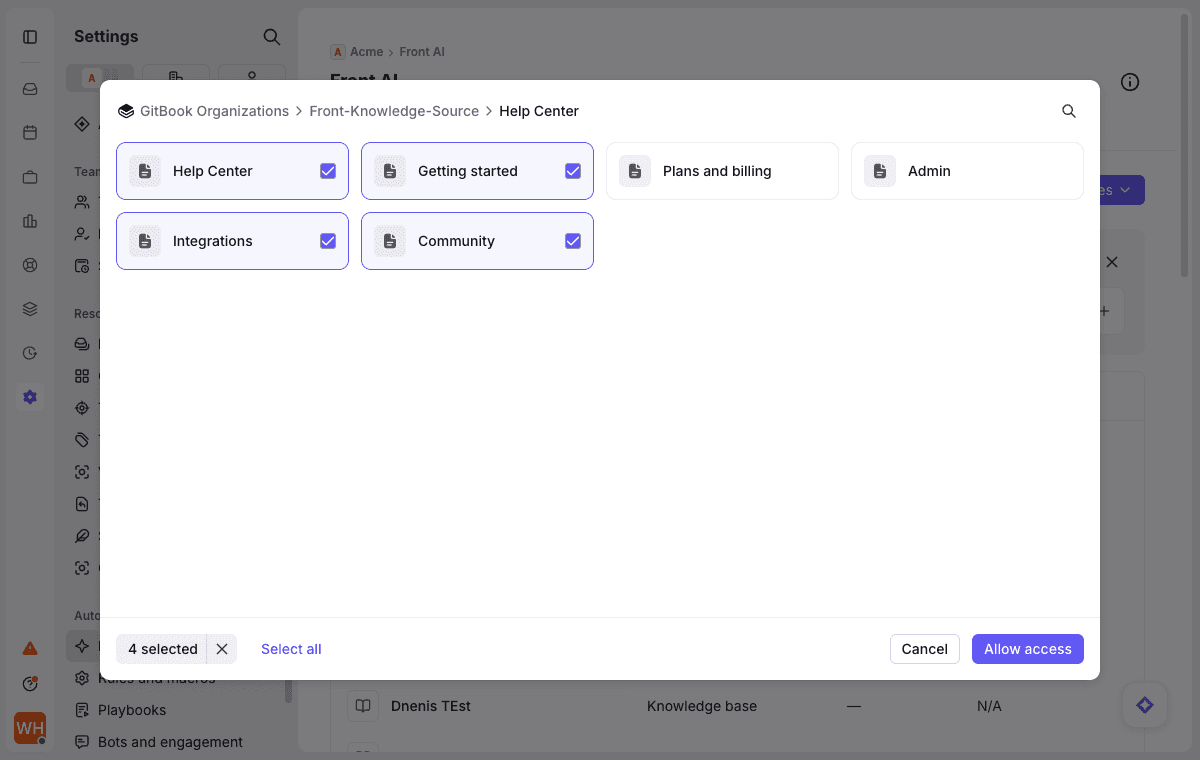Go to Front-Knowledge-Source breadcrumb
1200x760 pixels.
(x=394, y=111)
